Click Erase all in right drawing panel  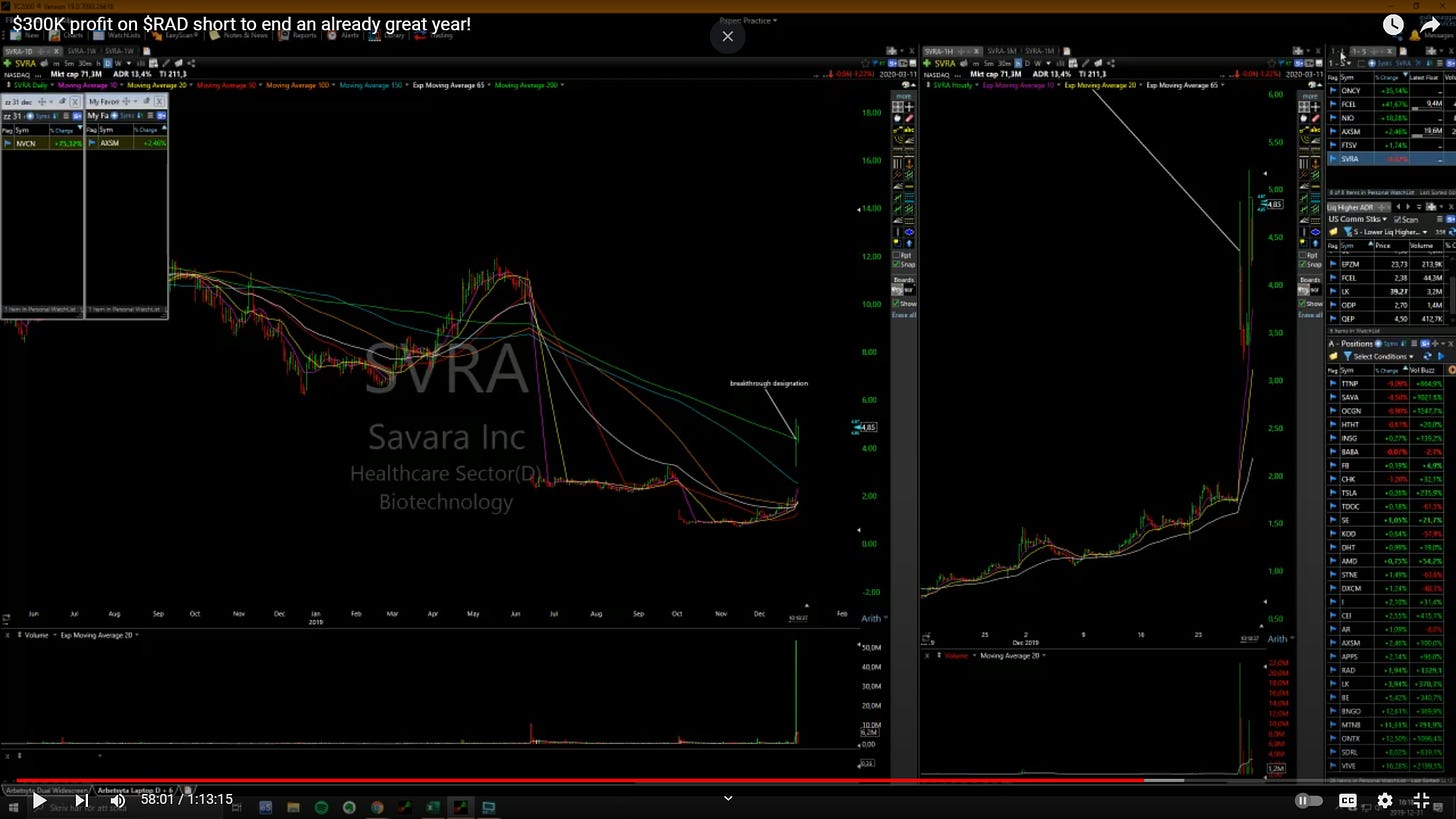click(x=1310, y=315)
